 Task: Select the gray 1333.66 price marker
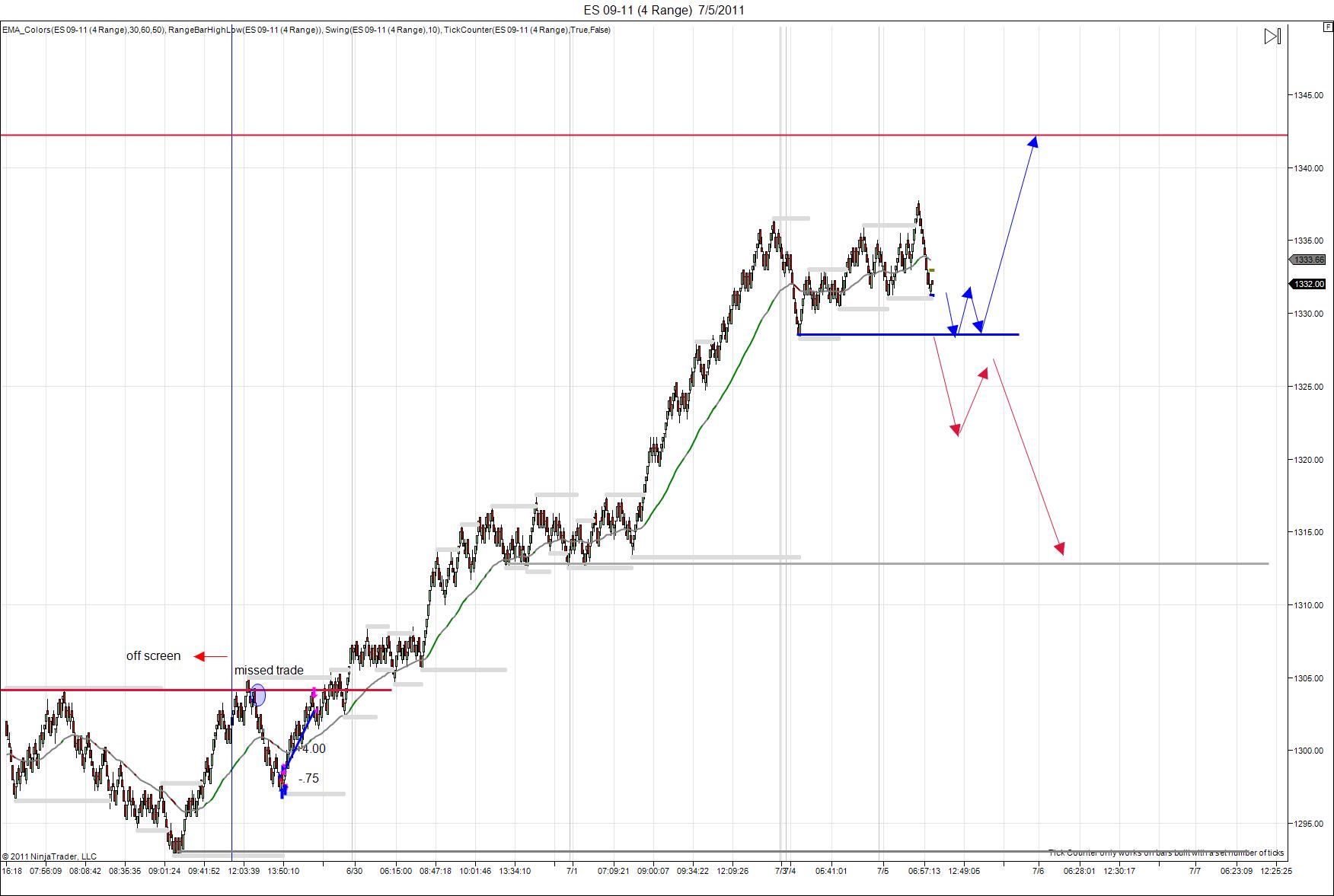tap(1308, 260)
